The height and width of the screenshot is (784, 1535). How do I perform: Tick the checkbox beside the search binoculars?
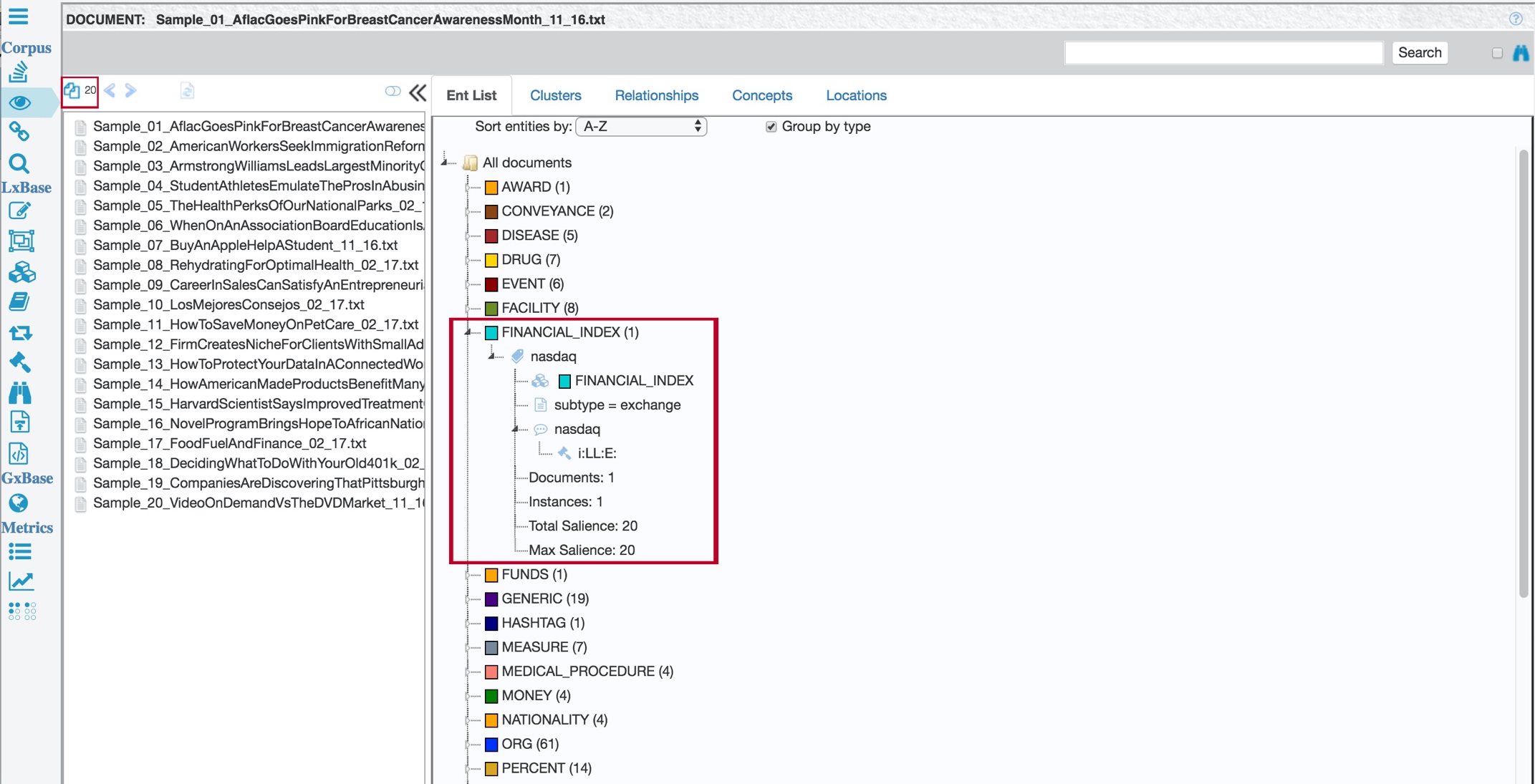tap(1496, 52)
